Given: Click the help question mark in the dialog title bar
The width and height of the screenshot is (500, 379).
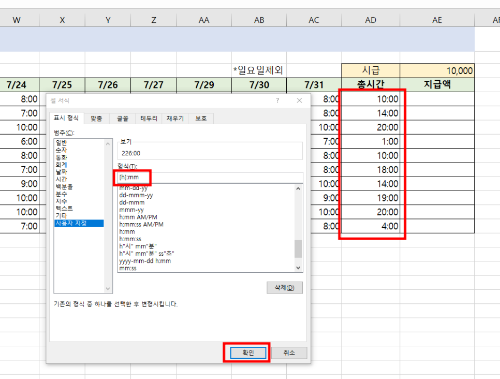Looking at the screenshot, I should 277,100.
